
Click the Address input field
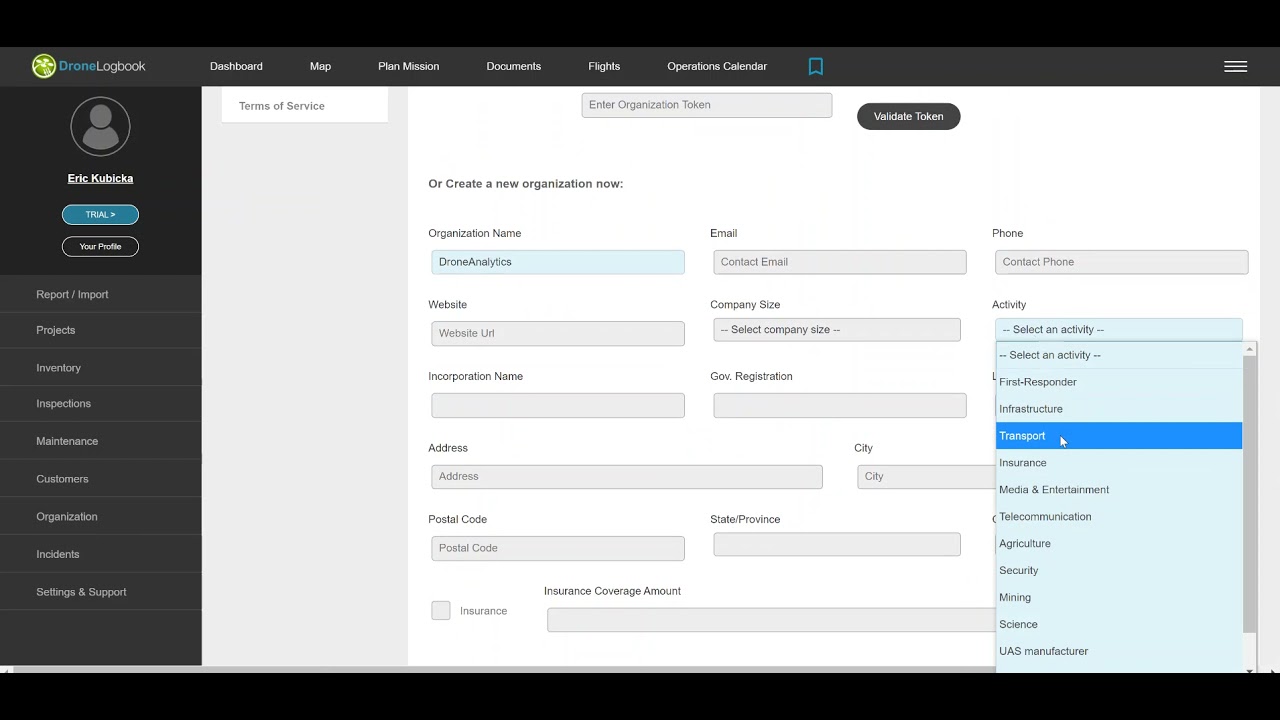point(627,477)
